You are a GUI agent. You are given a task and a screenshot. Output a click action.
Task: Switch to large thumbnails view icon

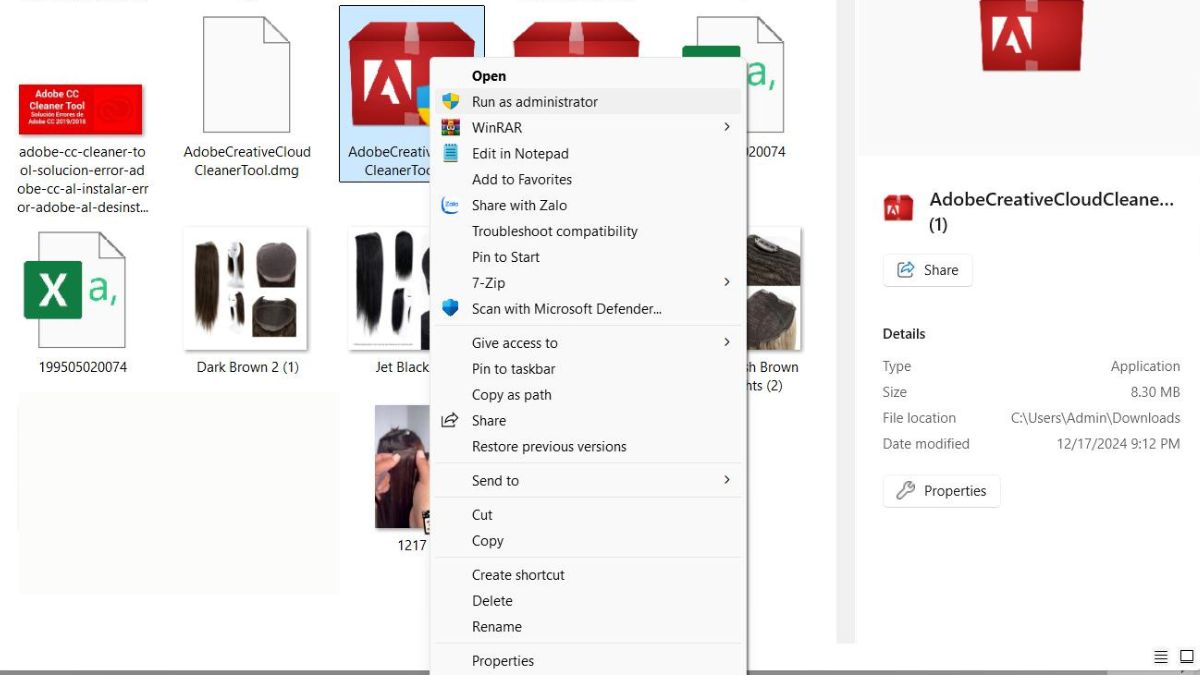click(1186, 657)
